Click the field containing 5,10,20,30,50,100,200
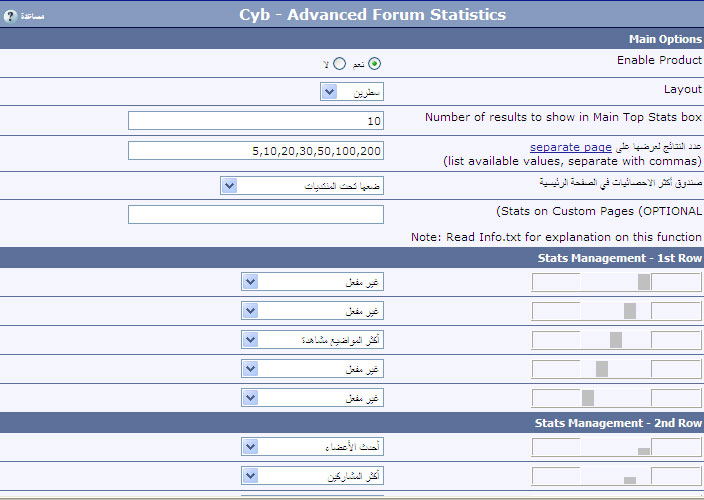The height and width of the screenshot is (500, 704). 256,151
